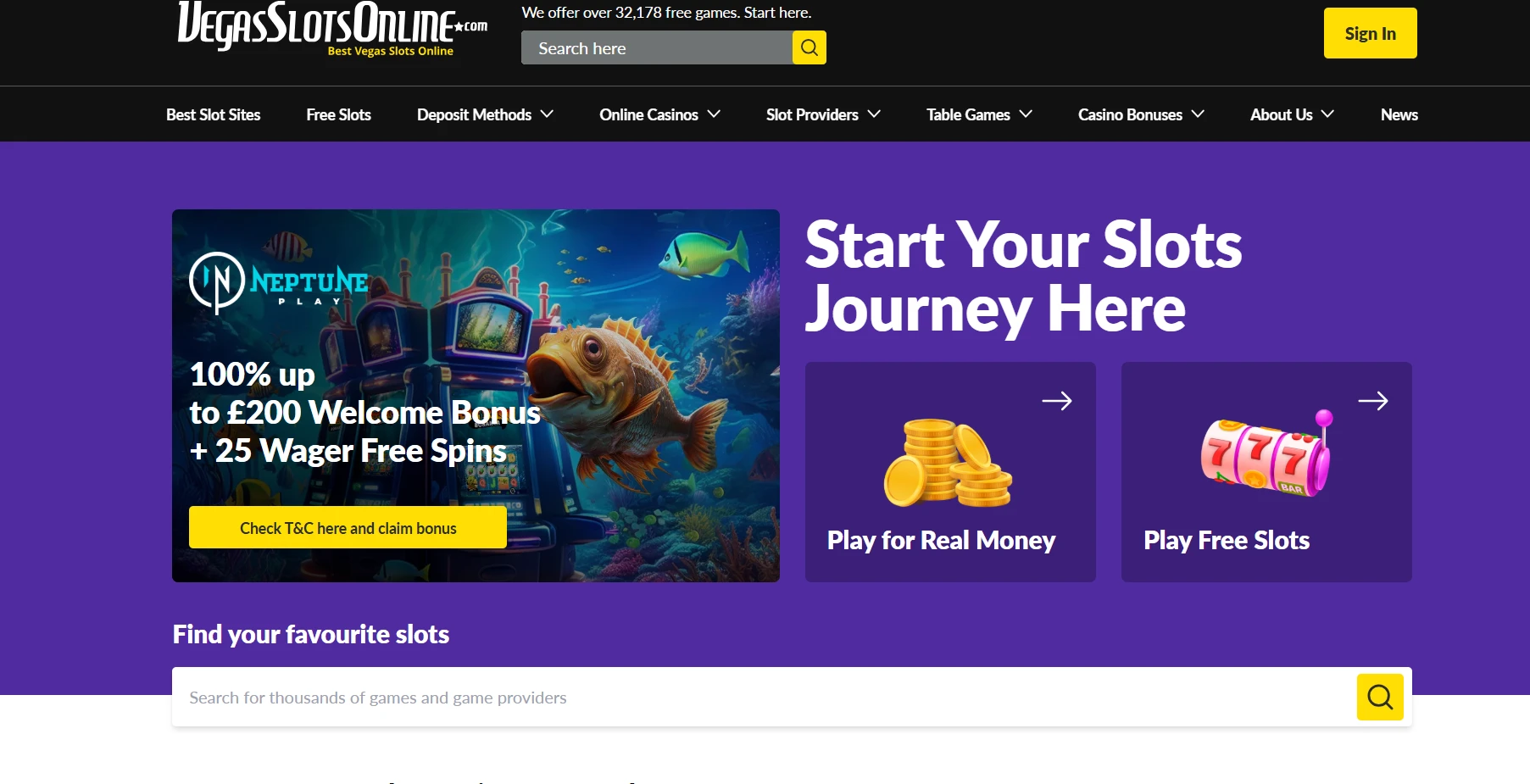Click the arrow on Play for Real Money card

tap(1056, 401)
